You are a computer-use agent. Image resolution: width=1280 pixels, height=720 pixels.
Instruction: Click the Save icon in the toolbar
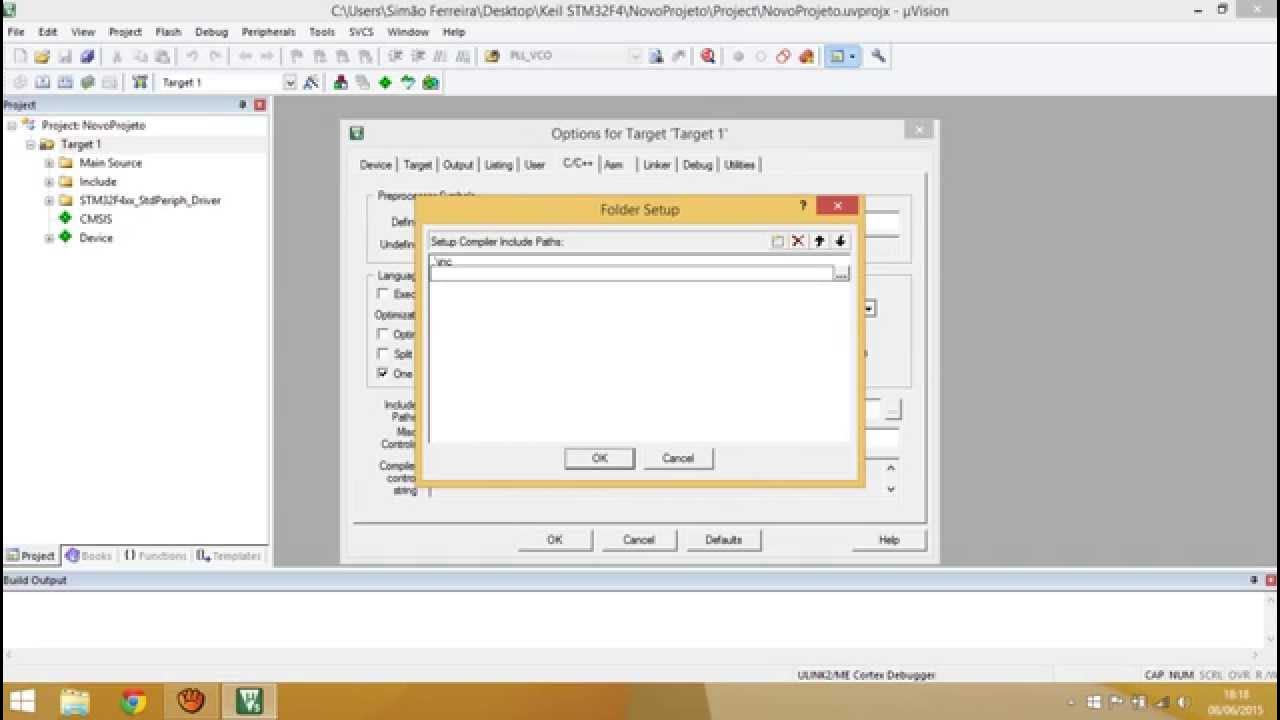[65, 57]
